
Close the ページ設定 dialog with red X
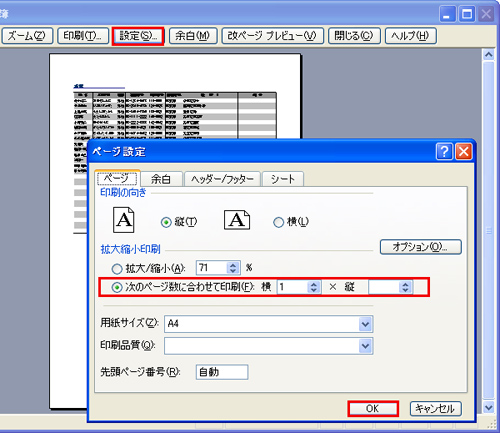coord(464,152)
